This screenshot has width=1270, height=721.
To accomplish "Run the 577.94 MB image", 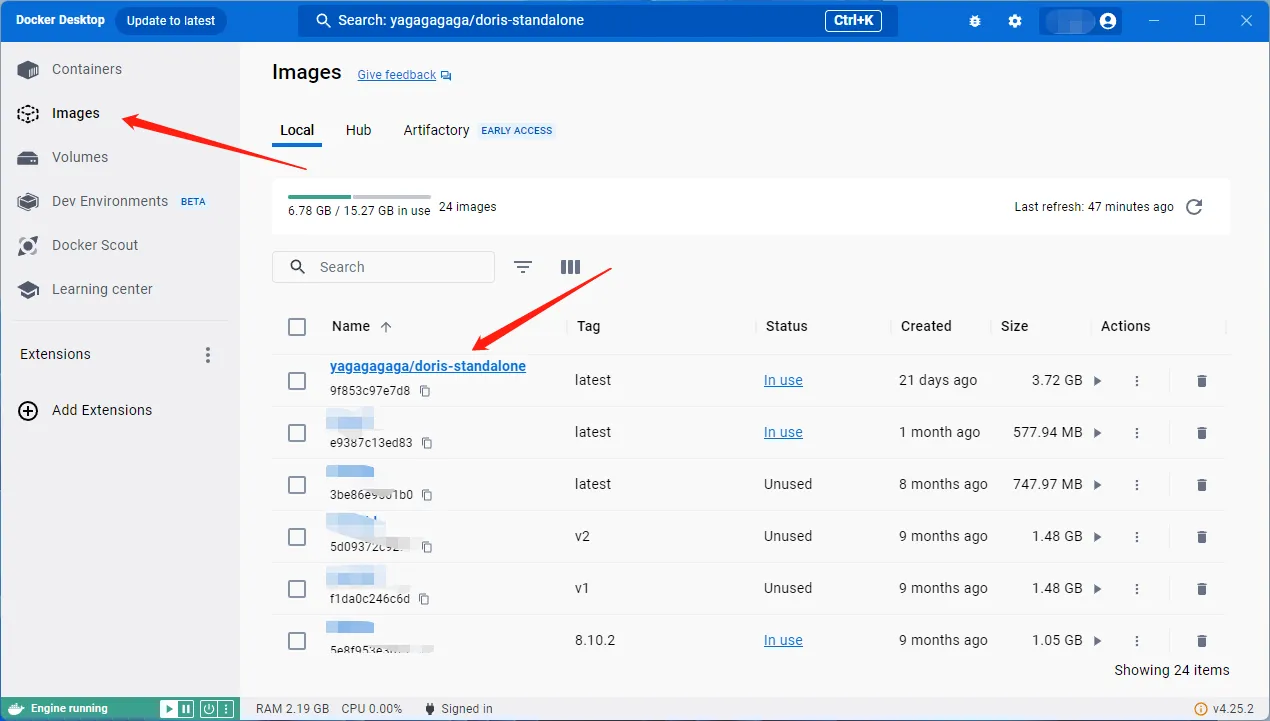I will (x=1097, y=433).
